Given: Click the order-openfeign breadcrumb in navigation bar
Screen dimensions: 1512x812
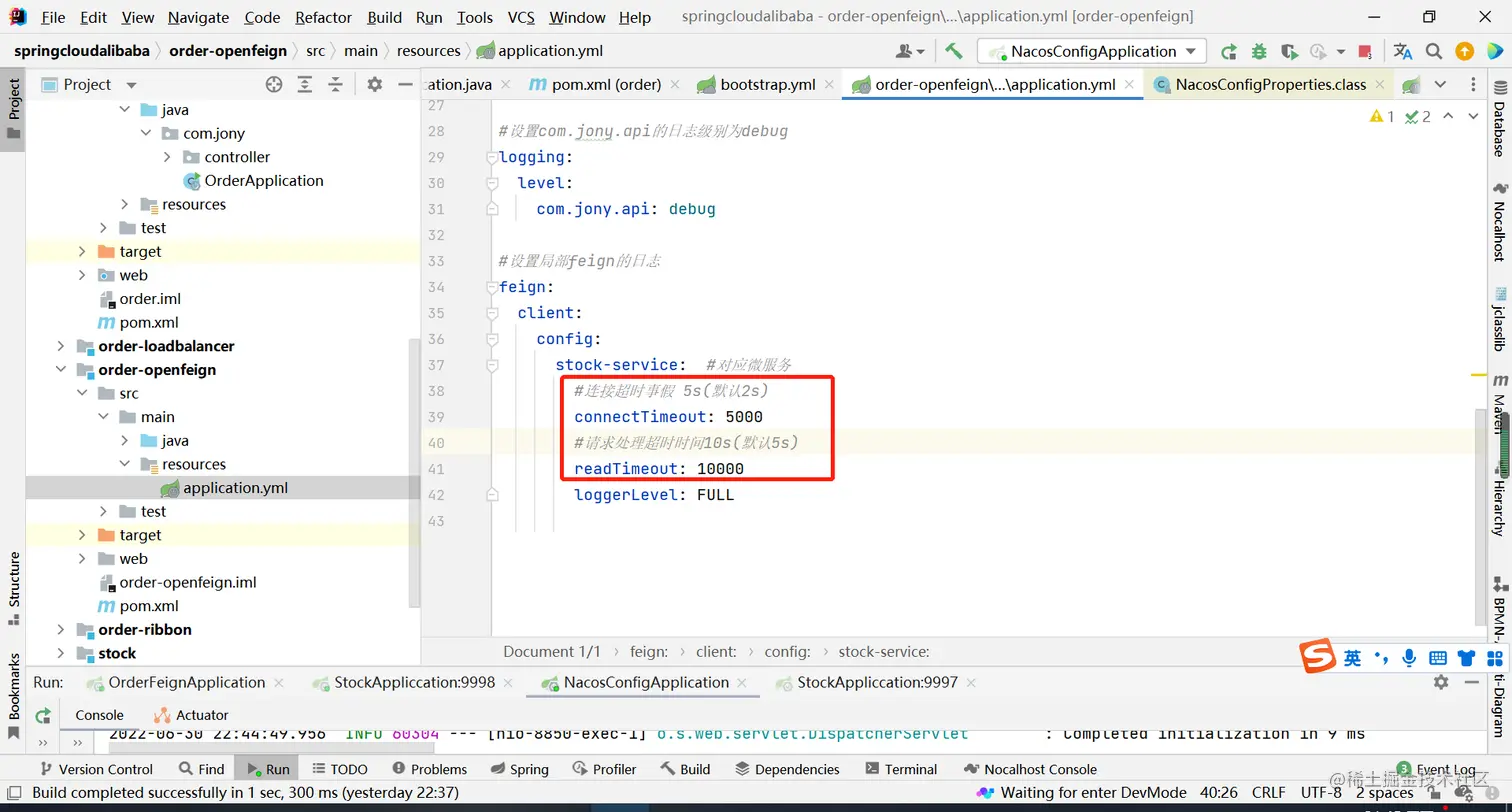Looking at the screenshot, I should click(228, 51).
